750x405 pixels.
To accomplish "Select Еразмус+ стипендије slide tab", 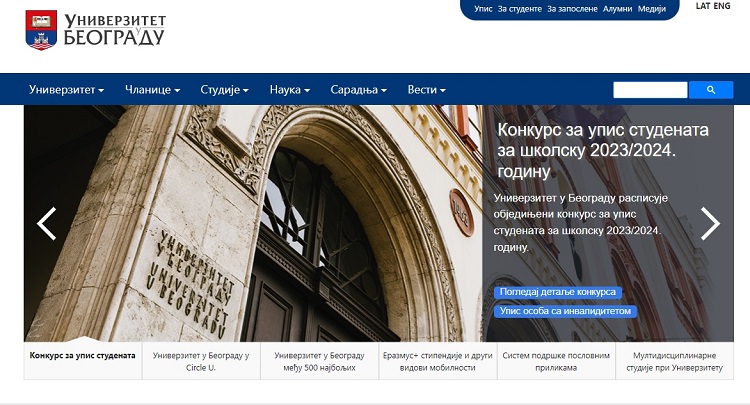I will tap(438, 361).
